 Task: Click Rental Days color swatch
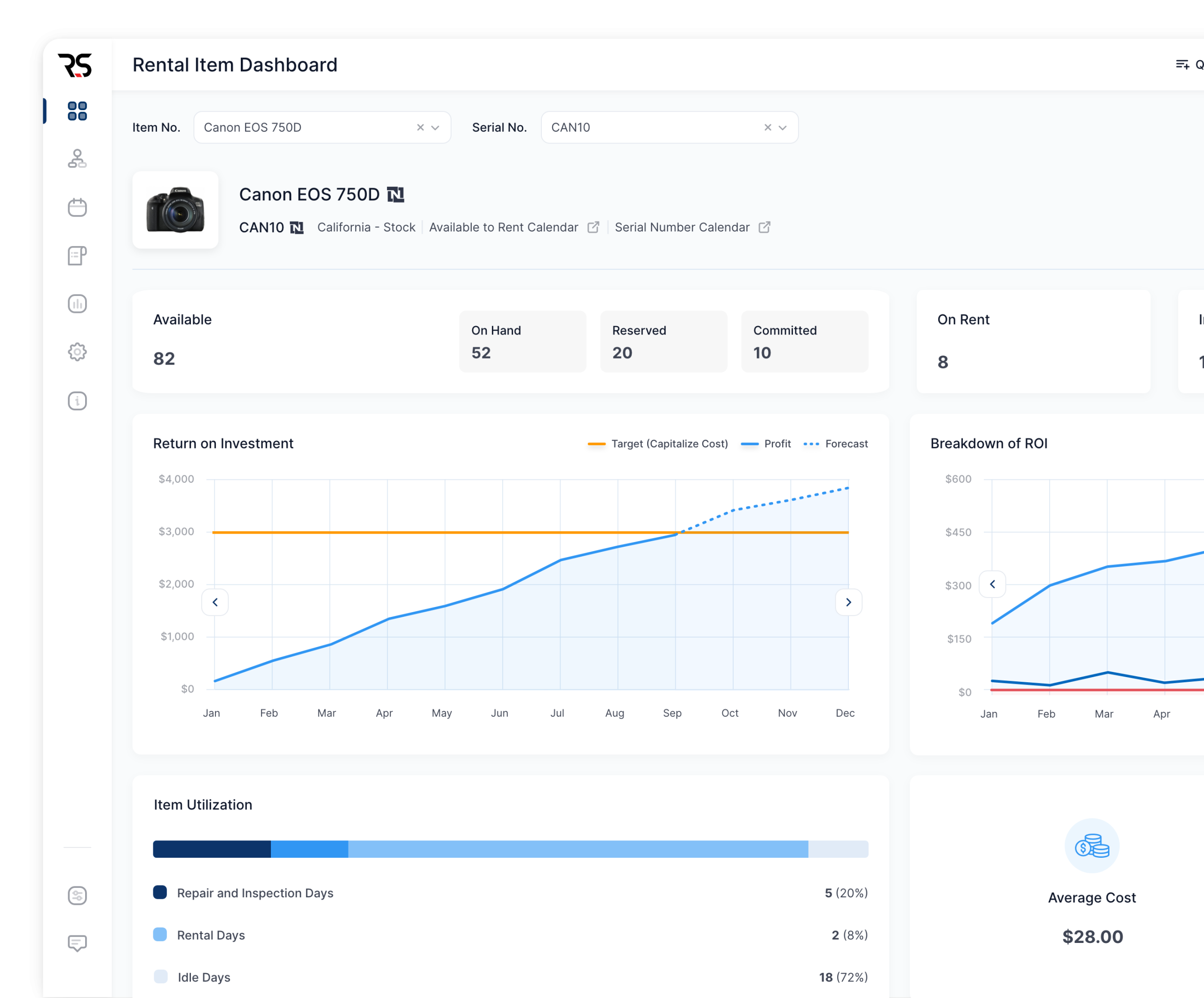[x=160, y=934]
